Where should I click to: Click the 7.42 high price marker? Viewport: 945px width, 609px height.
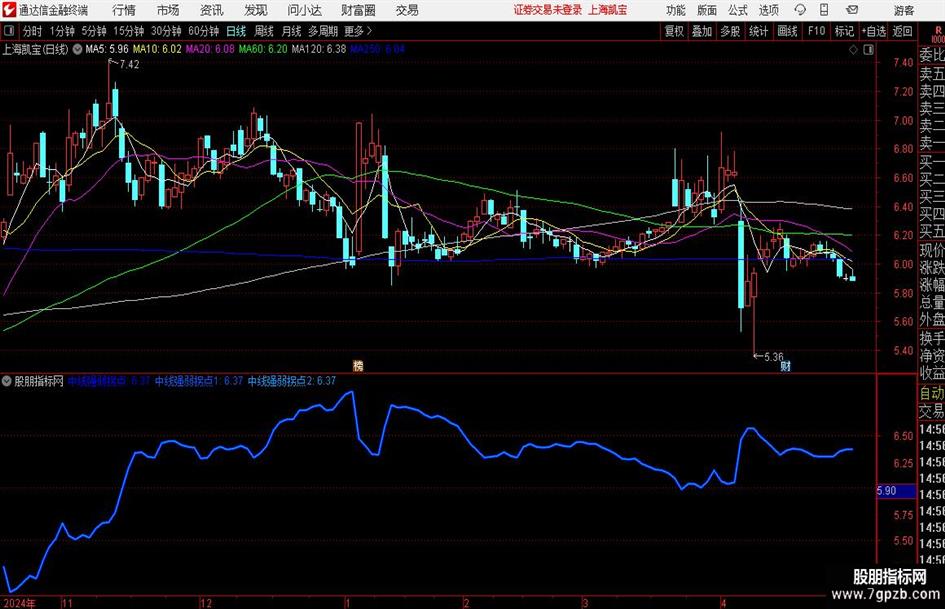(x=129, y=65)
